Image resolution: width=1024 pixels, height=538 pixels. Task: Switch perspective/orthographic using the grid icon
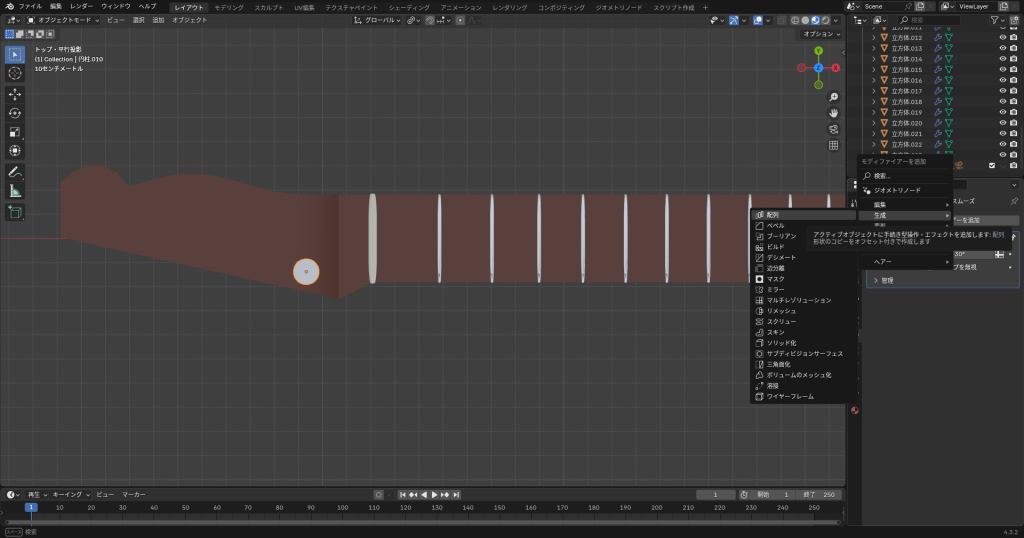click(834, 145)
